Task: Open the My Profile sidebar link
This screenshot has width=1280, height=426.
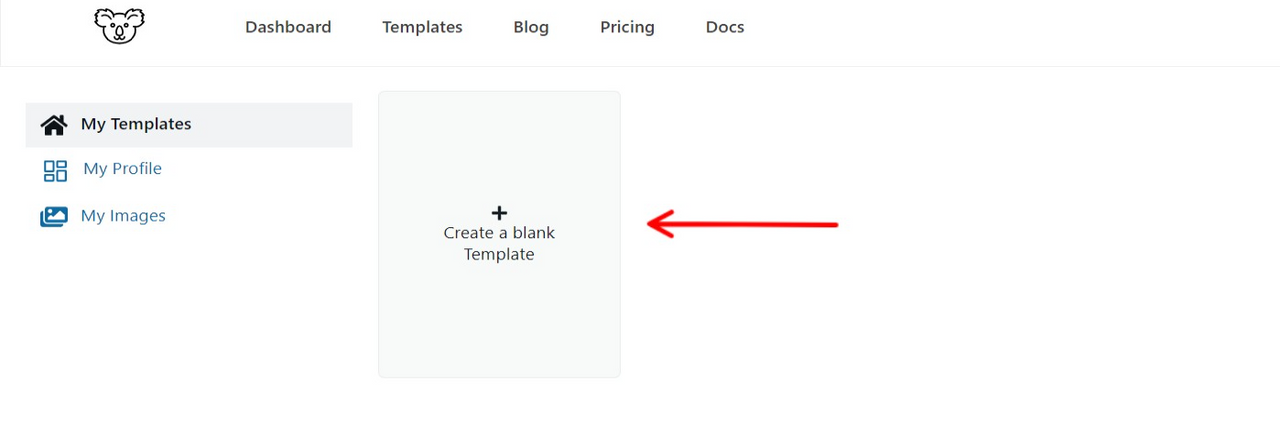Action: coord(122,169)
